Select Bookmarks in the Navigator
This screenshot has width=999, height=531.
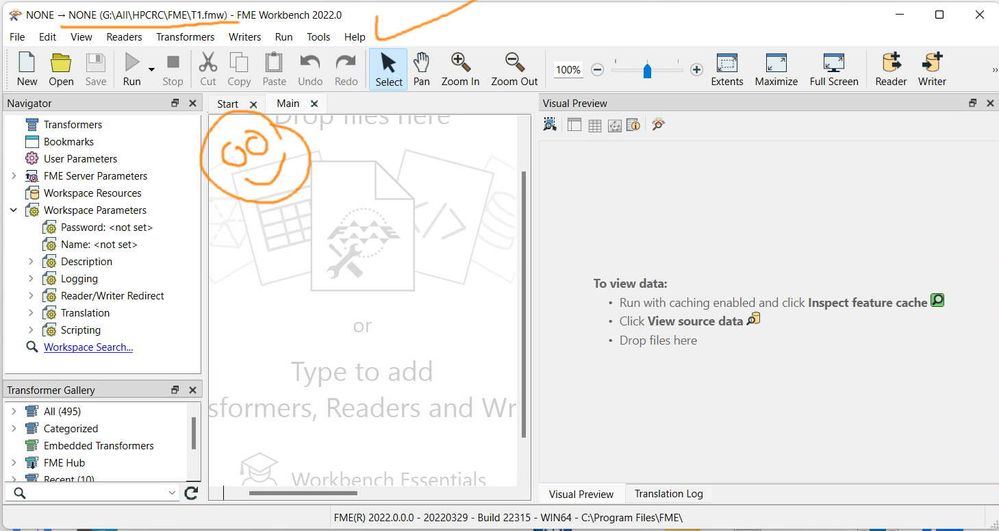[68, 142]
